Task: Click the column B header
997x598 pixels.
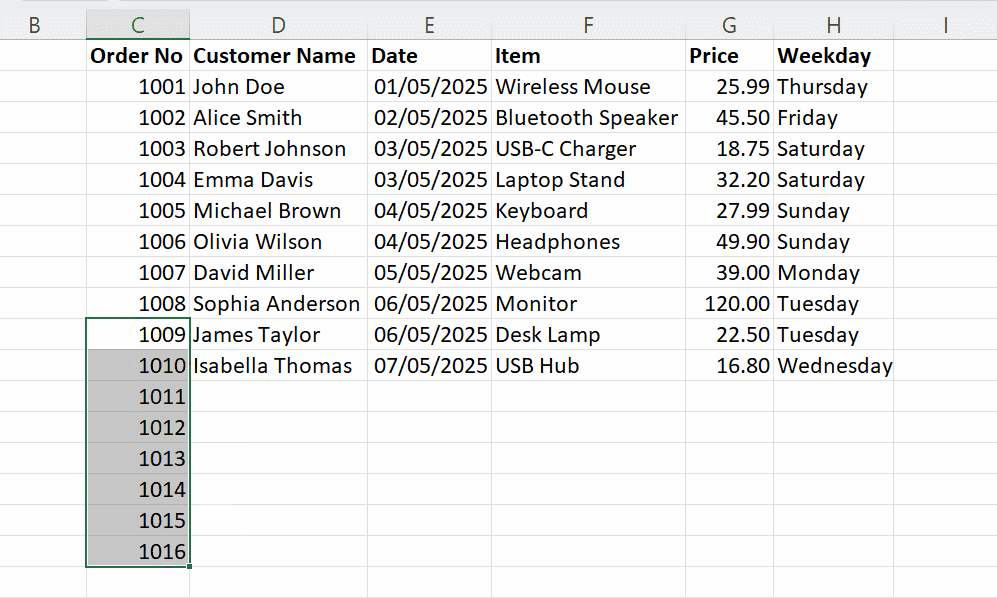Action: (x=34, y=25)
